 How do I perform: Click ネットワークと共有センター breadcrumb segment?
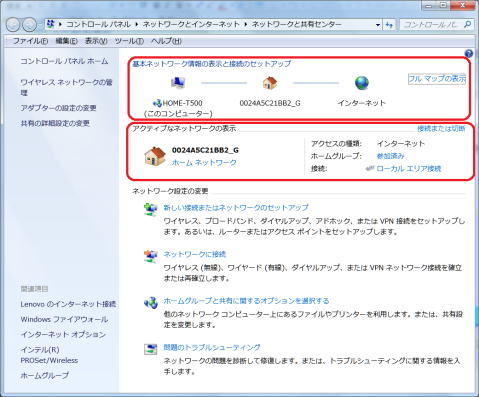click(x=296, y=24)
